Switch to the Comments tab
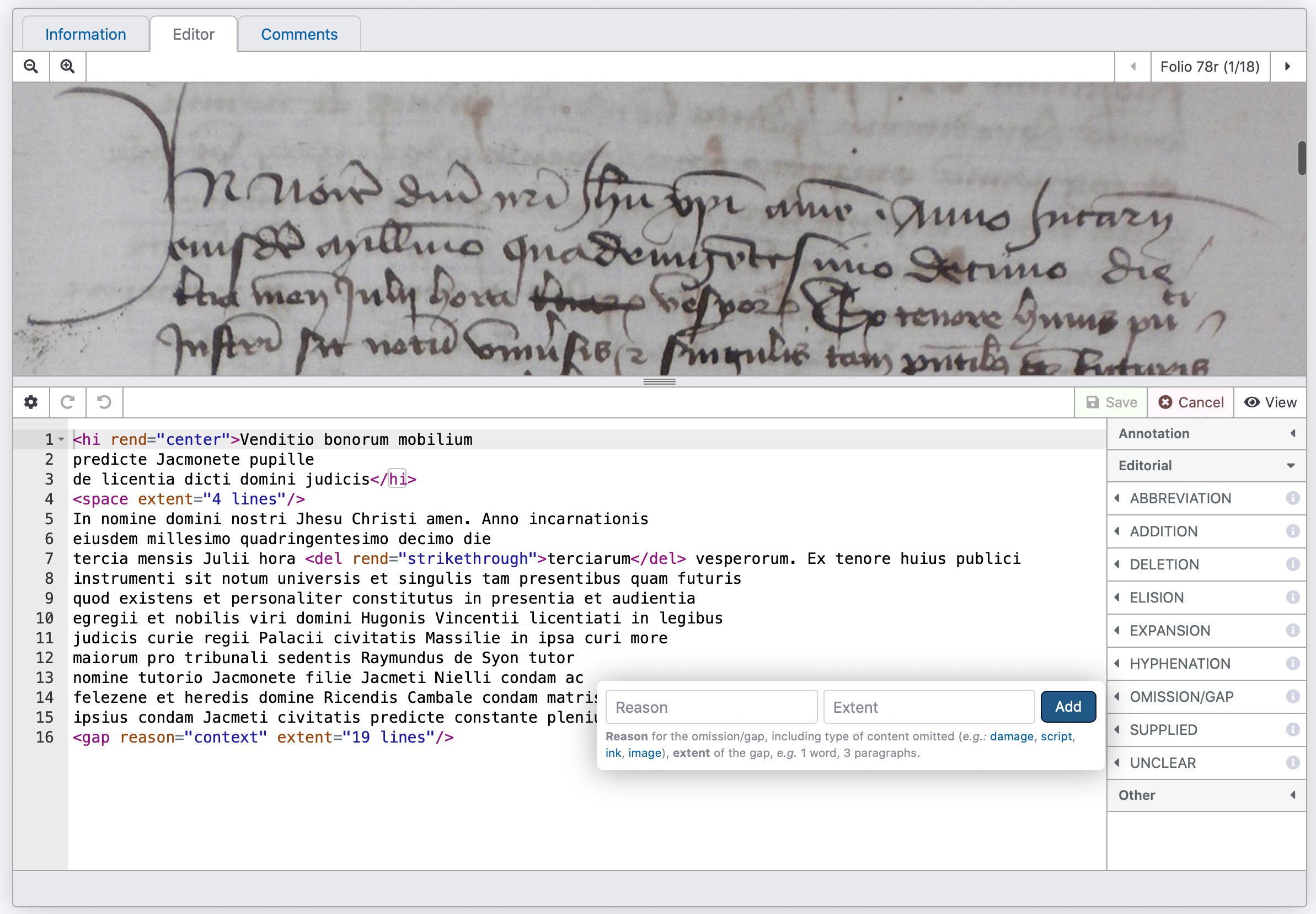The image size is (1316, 914). point(299,34)
